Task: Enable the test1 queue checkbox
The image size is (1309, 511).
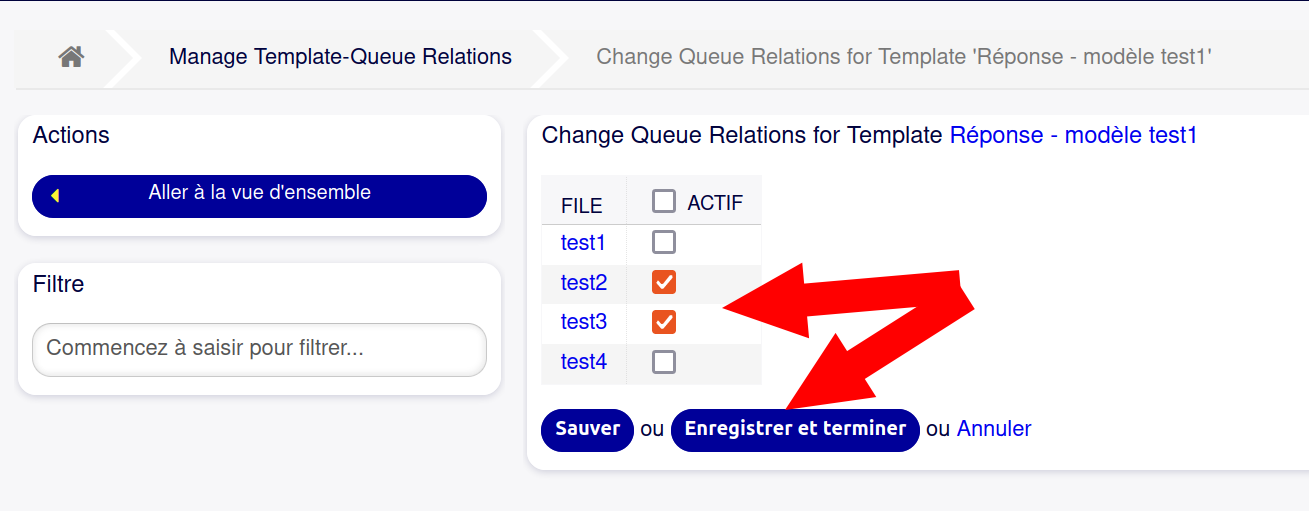Action: 663,242
